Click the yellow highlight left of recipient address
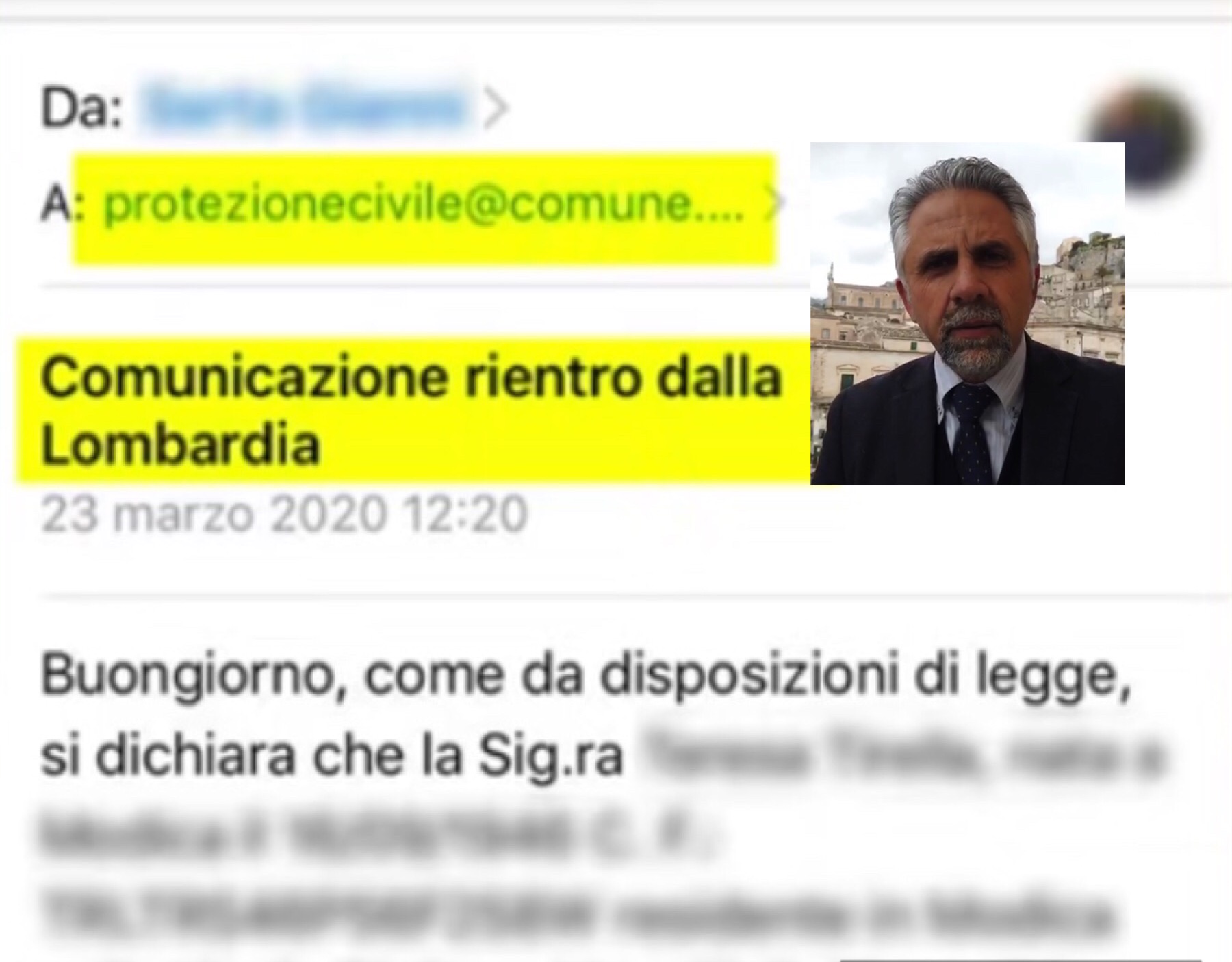This screenshot has height=962, width=1232. 89,209
